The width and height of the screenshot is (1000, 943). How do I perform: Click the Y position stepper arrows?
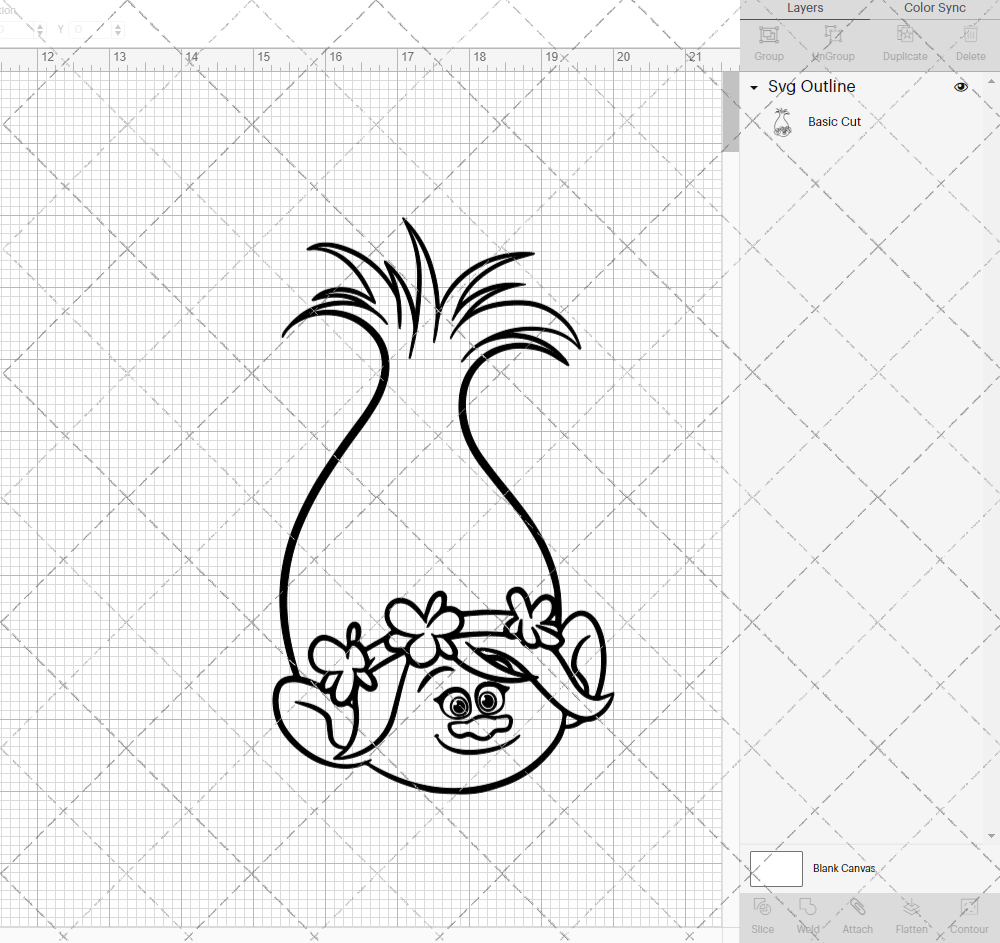[x=119, y=30]
